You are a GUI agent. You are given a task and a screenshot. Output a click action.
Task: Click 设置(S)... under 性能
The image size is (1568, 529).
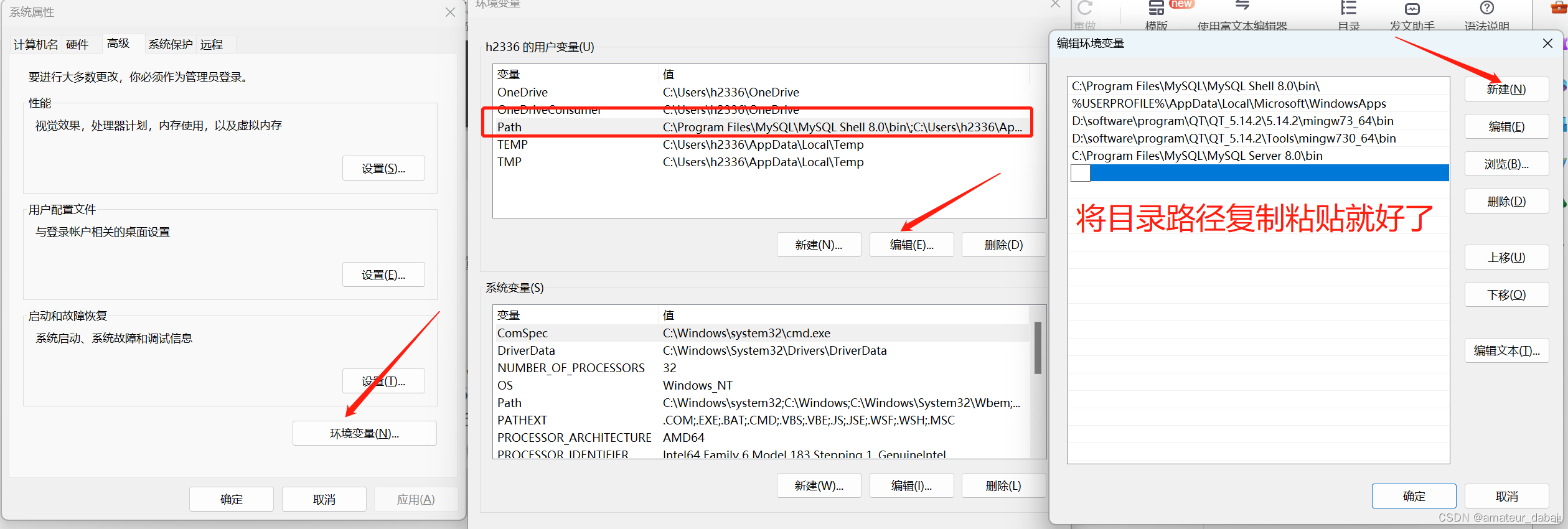[383, 169]
